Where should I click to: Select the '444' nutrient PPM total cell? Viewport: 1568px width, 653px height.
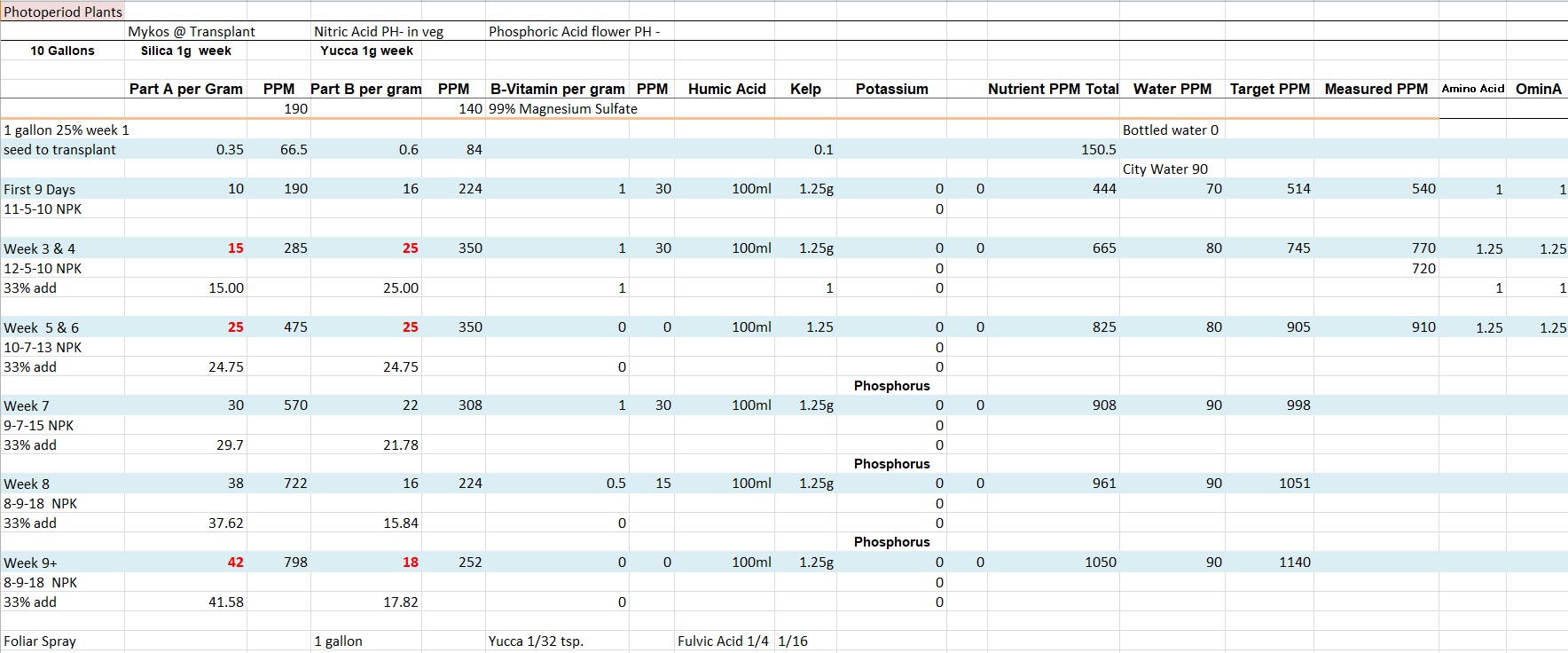tap(1104, 188)
